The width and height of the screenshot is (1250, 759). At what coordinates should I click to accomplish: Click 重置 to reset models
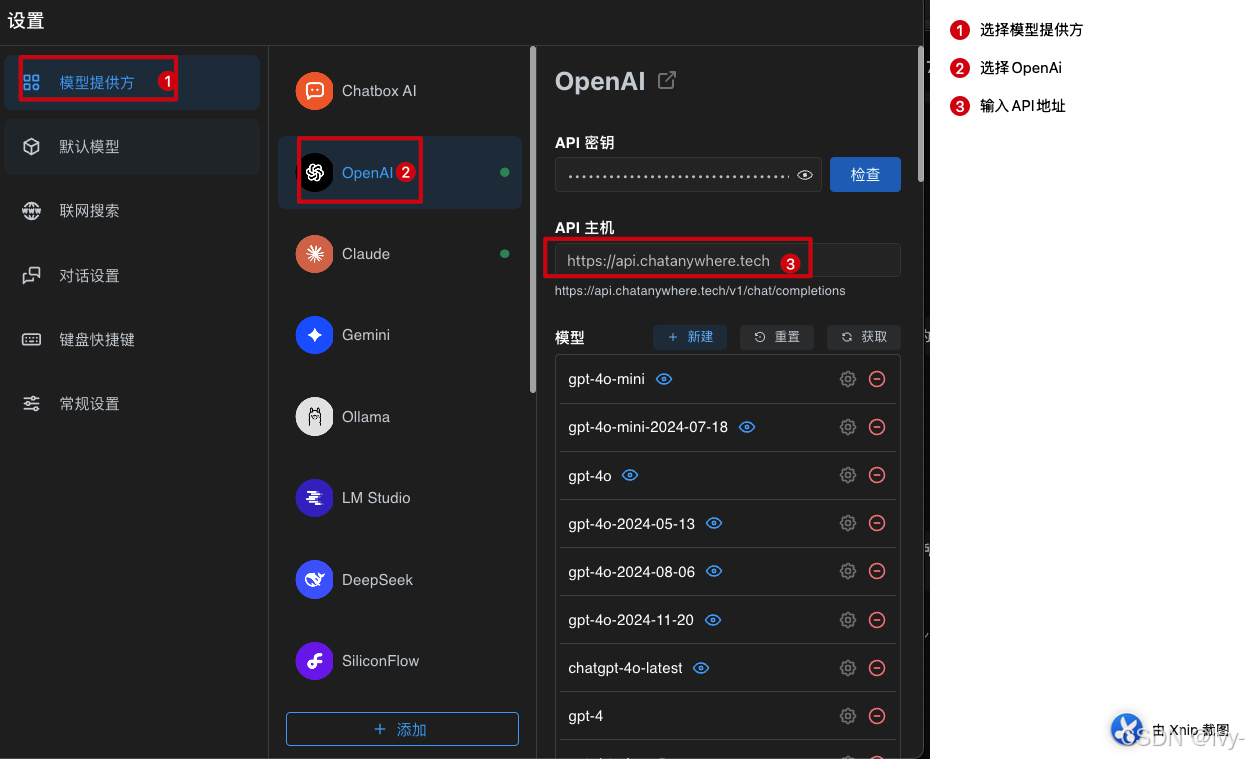tap(777, 337)
